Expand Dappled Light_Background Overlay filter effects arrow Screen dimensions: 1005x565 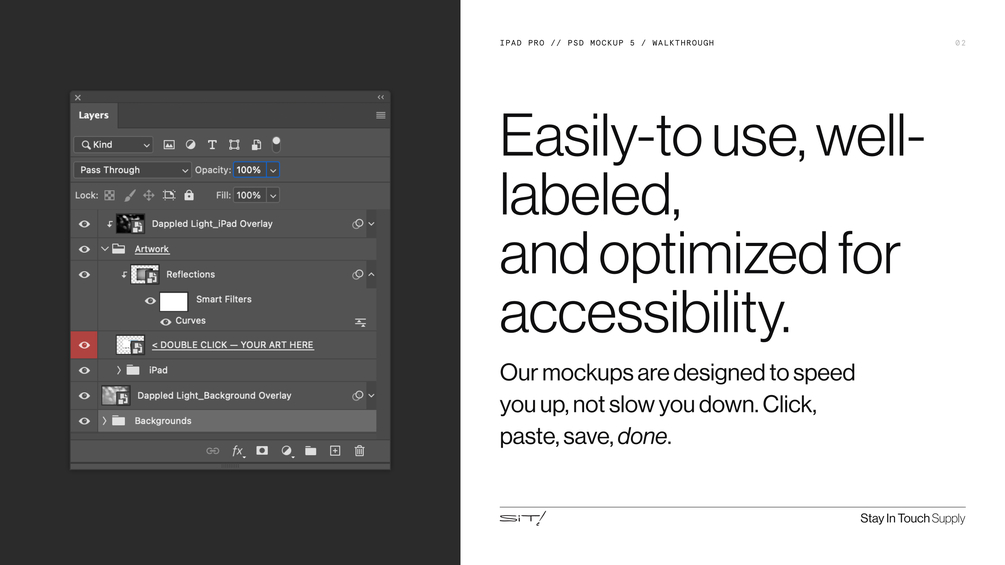point(371,395)
